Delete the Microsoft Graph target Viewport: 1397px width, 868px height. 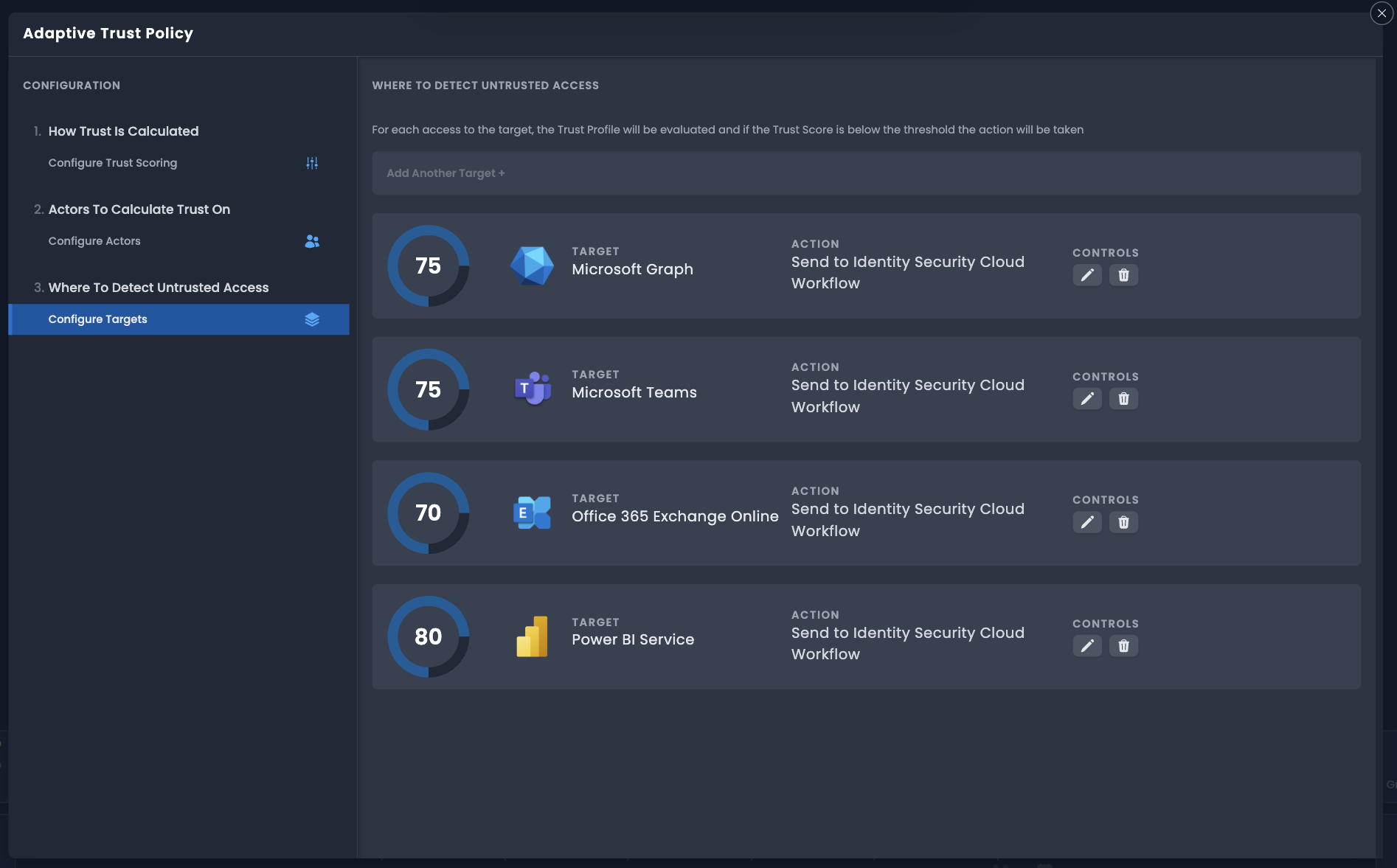(1123, 275)
